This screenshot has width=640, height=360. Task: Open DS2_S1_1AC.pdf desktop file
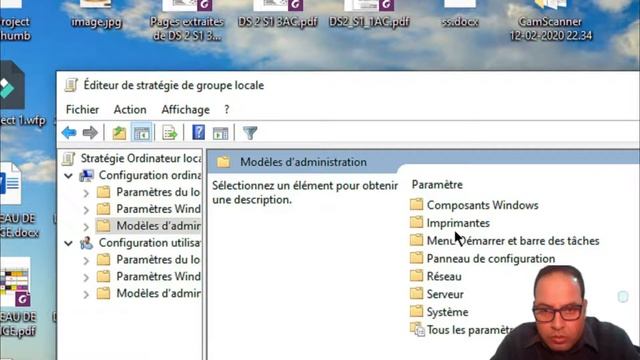369,14
